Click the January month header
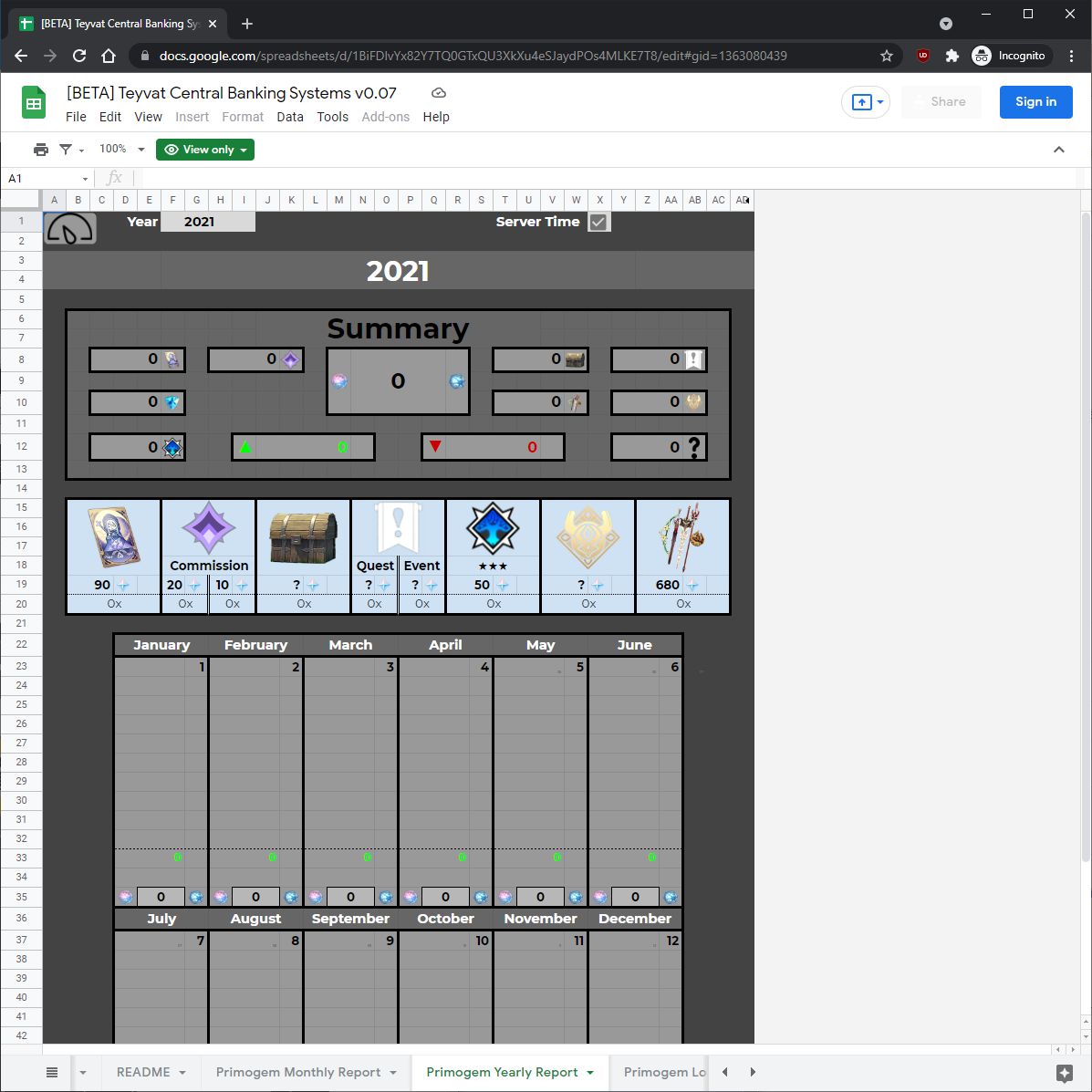The image size is (1092, 1092). 161,645
